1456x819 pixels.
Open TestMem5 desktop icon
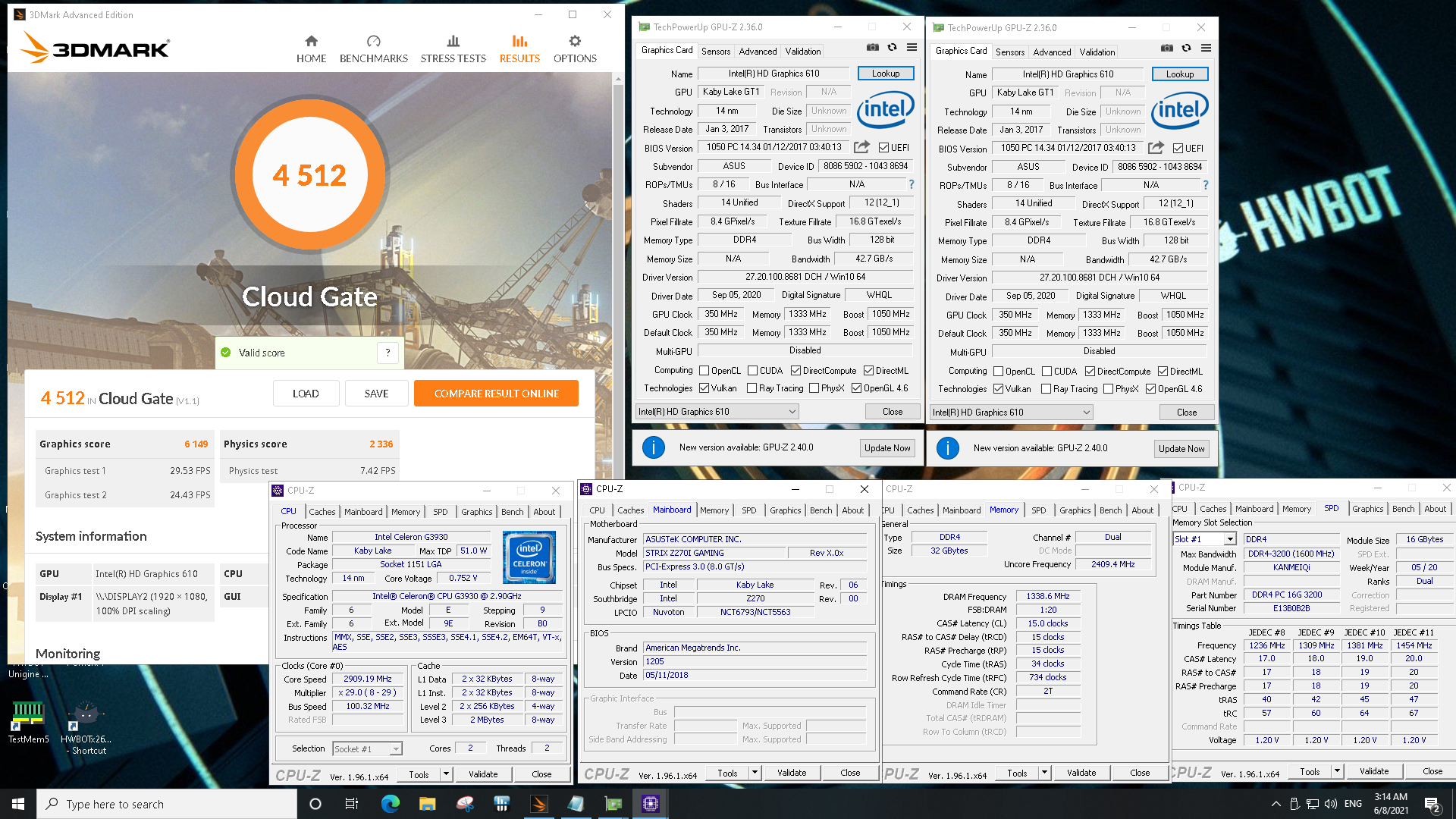coord(28,721)
